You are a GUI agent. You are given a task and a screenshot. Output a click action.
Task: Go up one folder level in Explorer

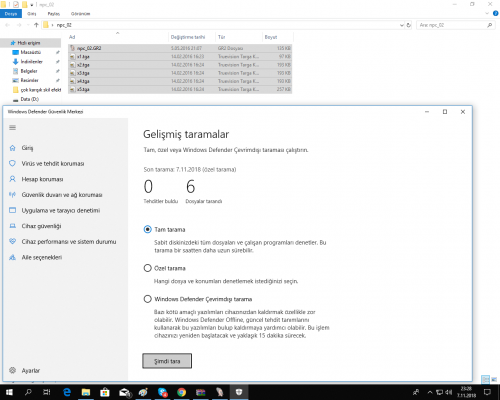[x=36, y=25]
